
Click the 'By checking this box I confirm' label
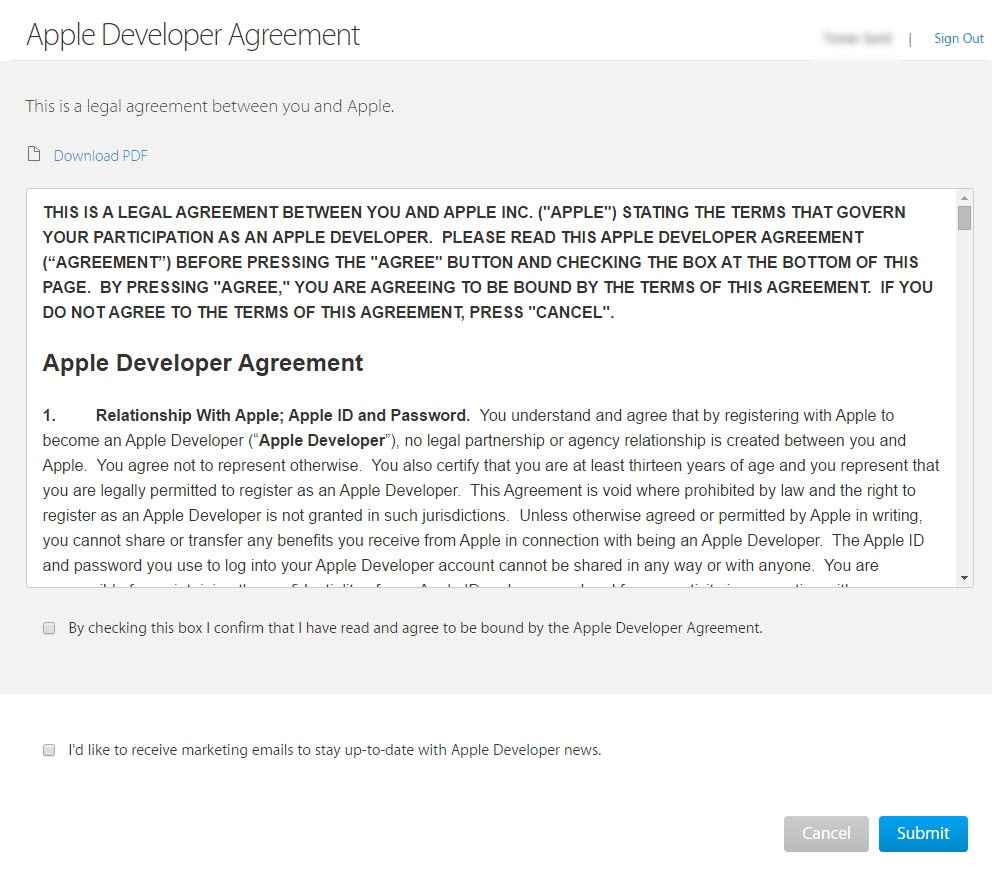[414, 628]
